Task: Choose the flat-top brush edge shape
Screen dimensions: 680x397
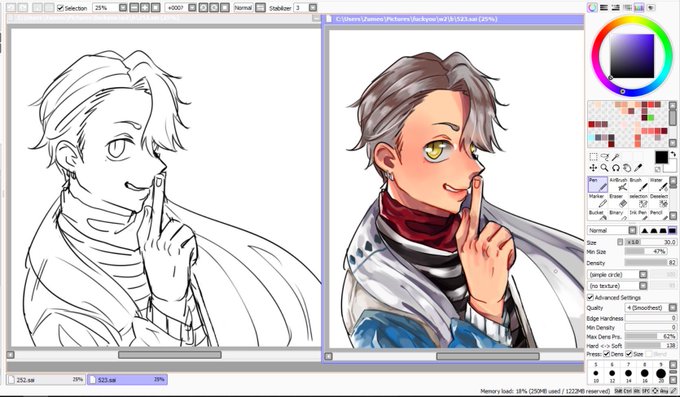Action: pyautogui.click(x=672, y=230)
